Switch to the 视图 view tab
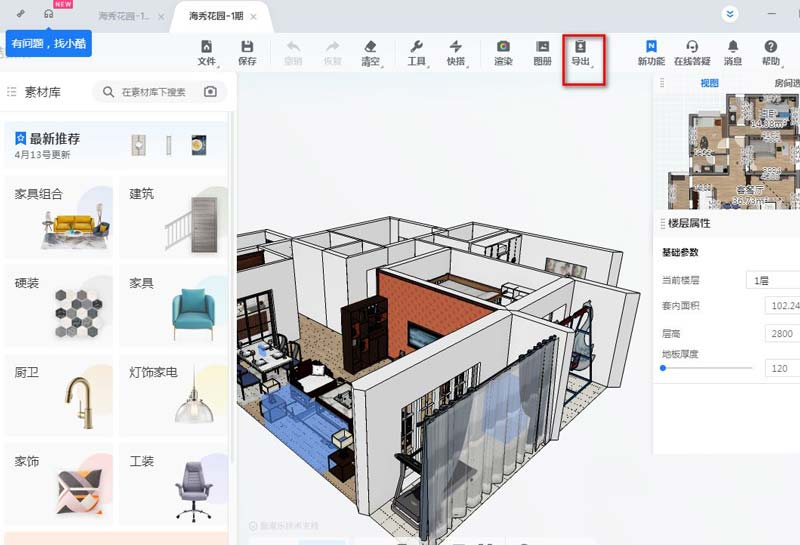The image size is (800, 545). (709, 83)
